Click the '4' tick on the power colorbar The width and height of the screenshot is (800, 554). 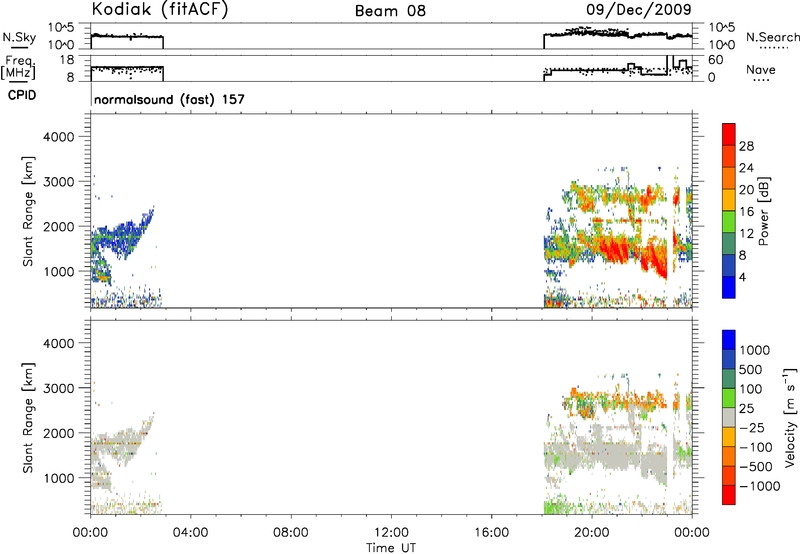point(742,277)
